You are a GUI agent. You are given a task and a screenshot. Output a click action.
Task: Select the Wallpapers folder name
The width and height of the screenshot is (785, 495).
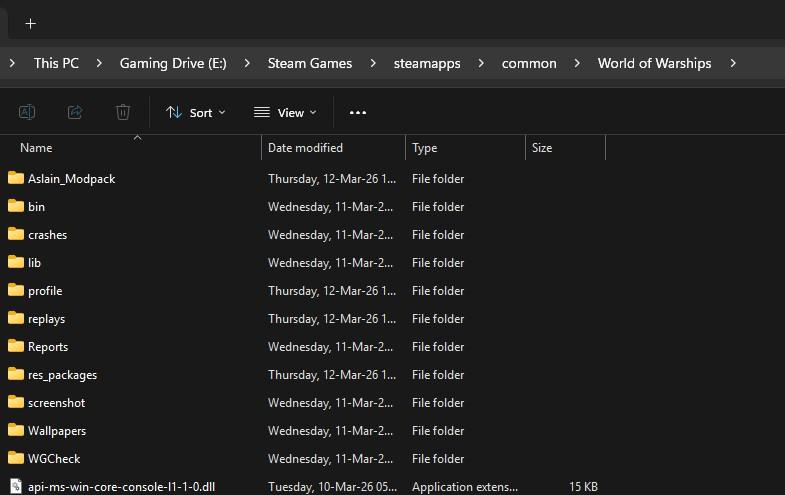click(57, 431)
